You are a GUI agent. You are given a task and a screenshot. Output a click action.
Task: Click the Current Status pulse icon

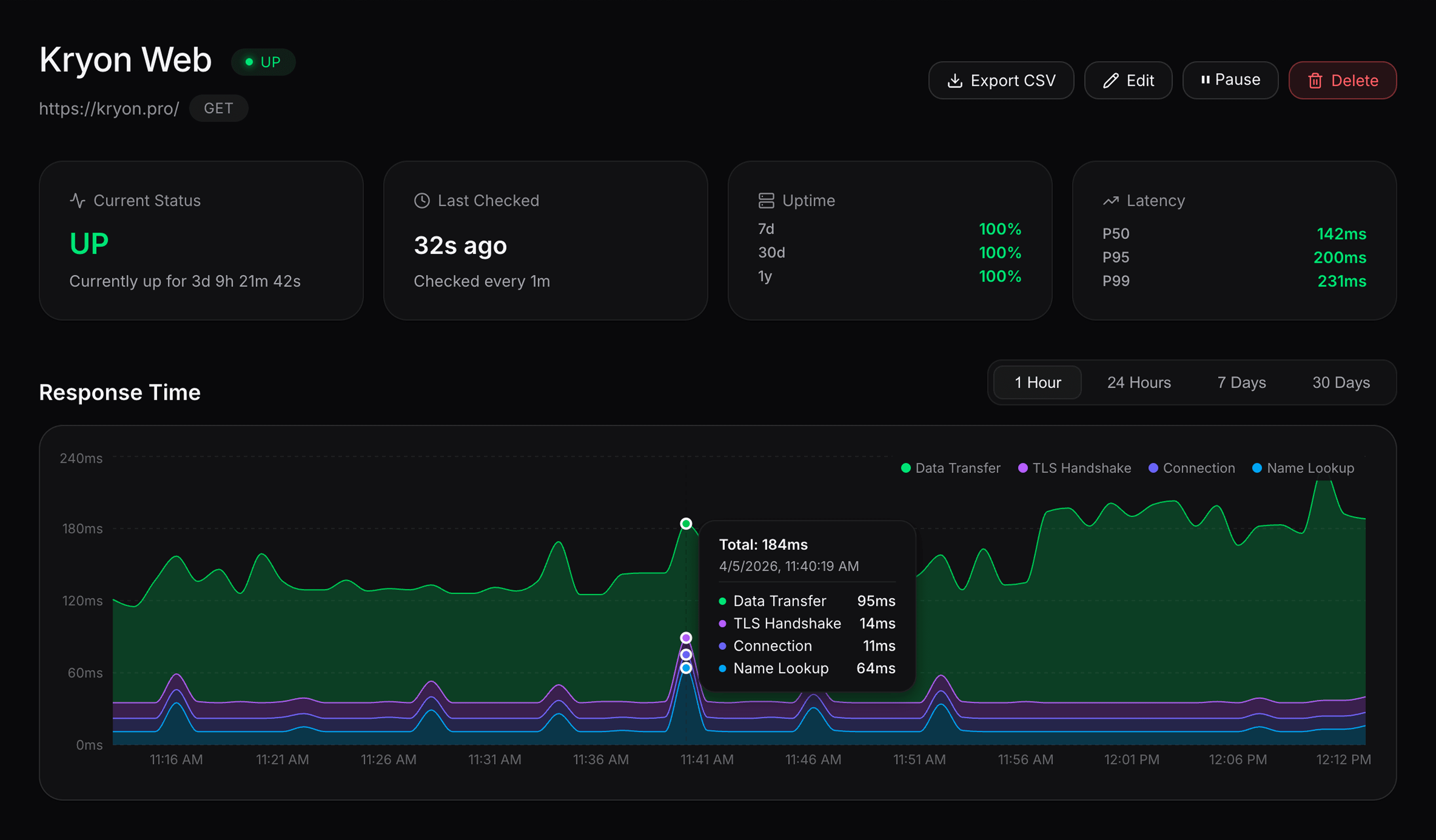pos(78,200)
